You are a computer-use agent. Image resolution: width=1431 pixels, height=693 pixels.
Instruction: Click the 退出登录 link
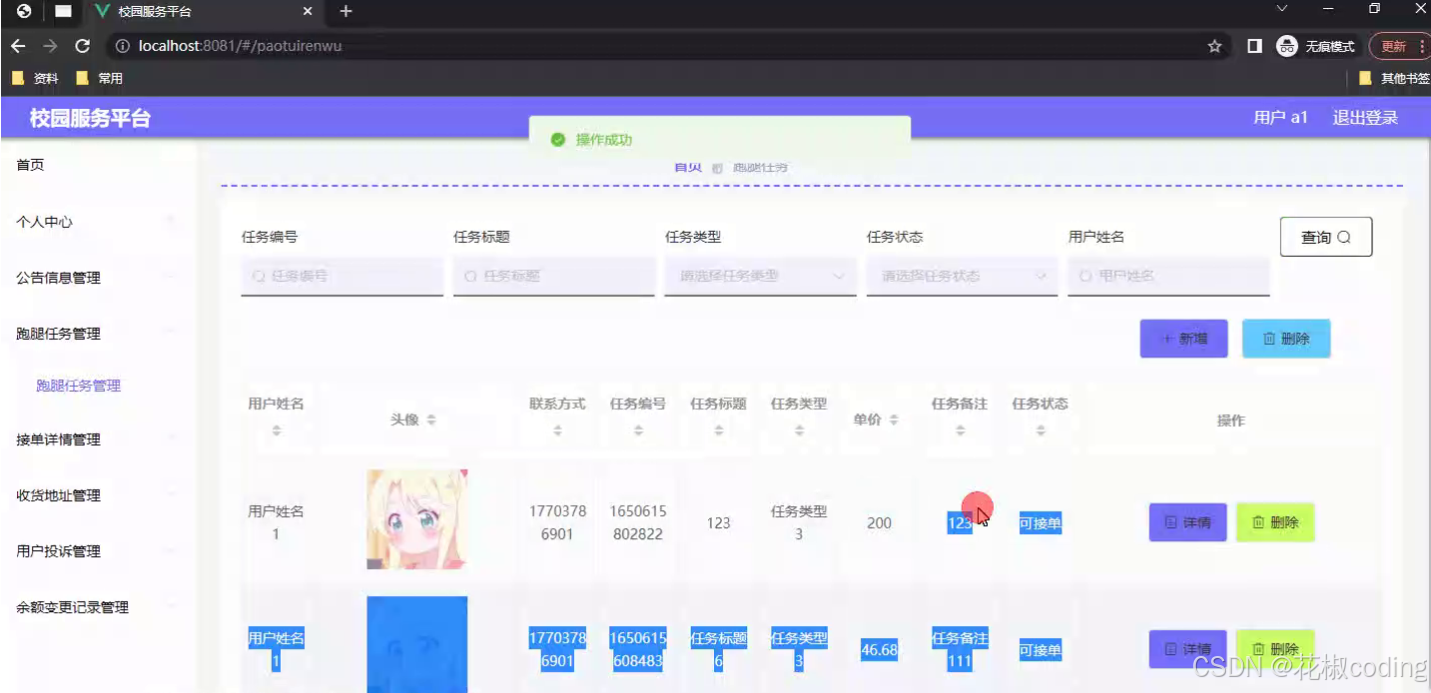point(1364,117)
